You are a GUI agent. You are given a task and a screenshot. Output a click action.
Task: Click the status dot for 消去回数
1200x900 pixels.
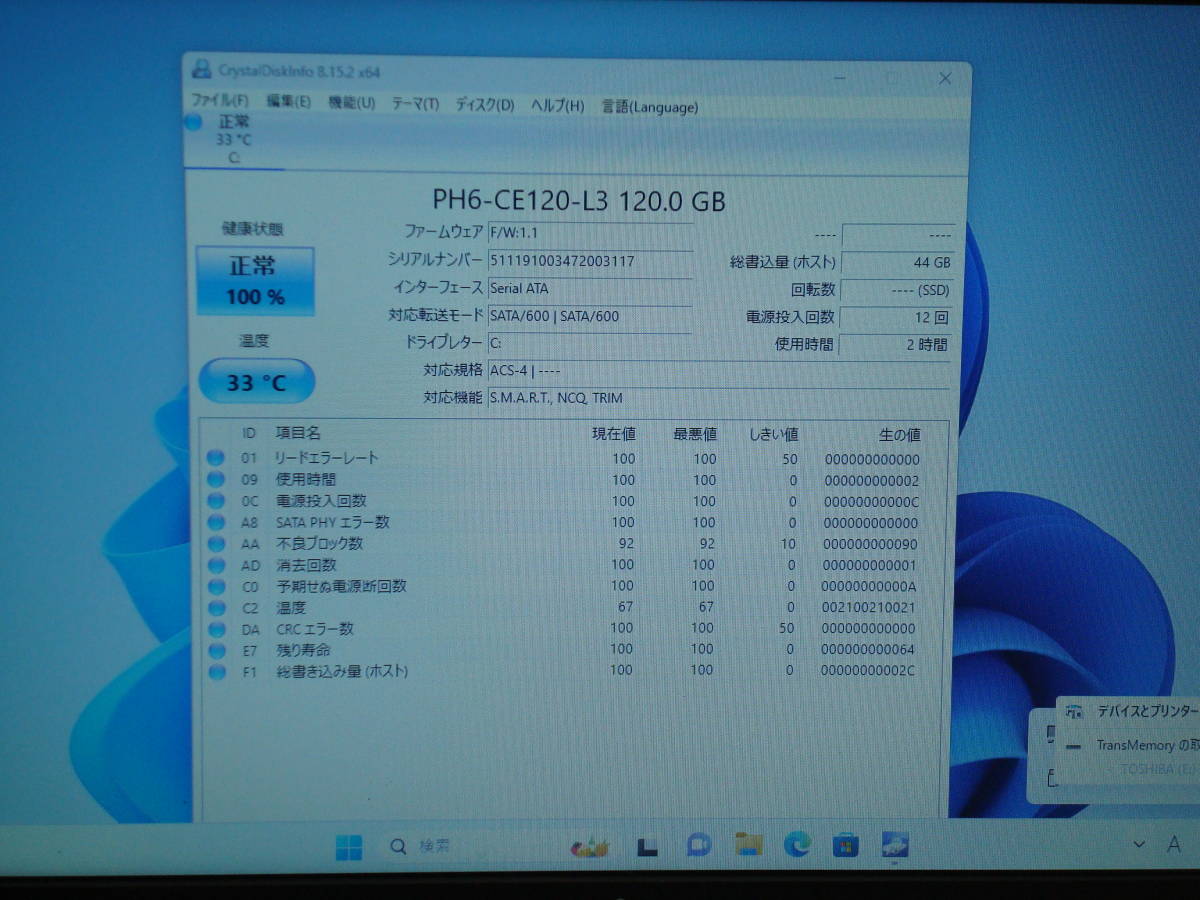[x=215, y=565]
